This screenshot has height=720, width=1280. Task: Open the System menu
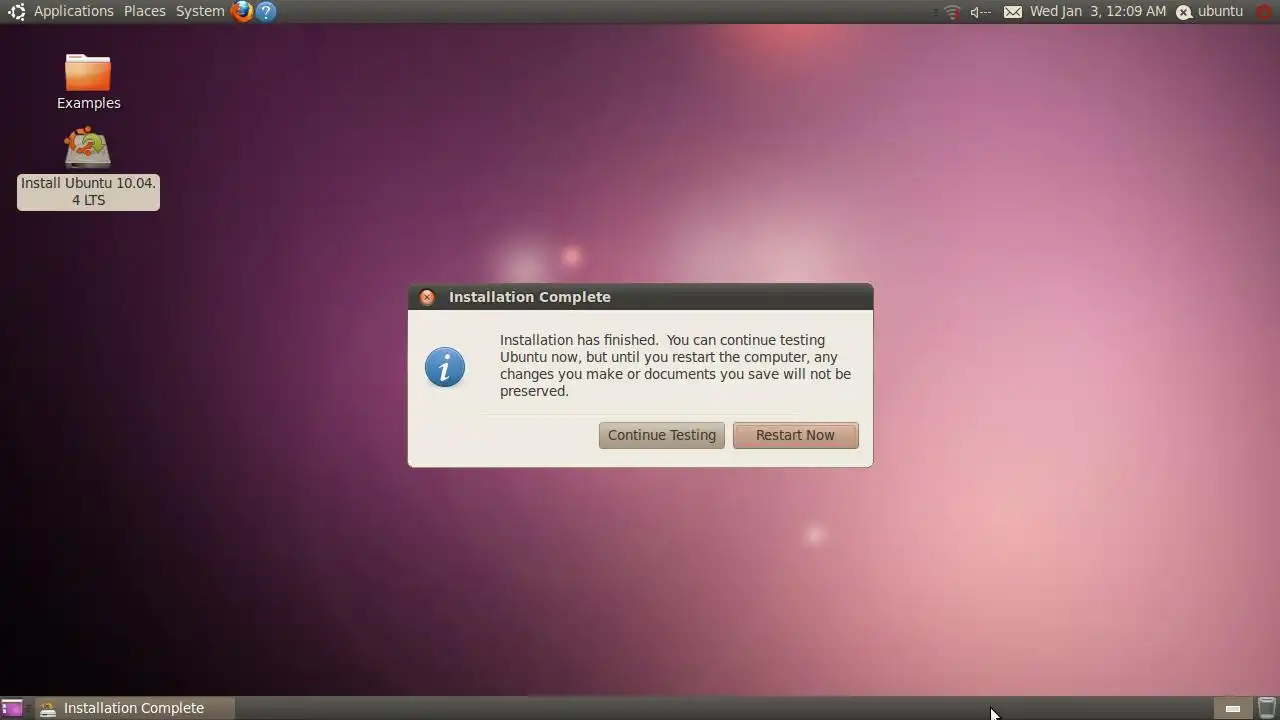pos(200,11)
